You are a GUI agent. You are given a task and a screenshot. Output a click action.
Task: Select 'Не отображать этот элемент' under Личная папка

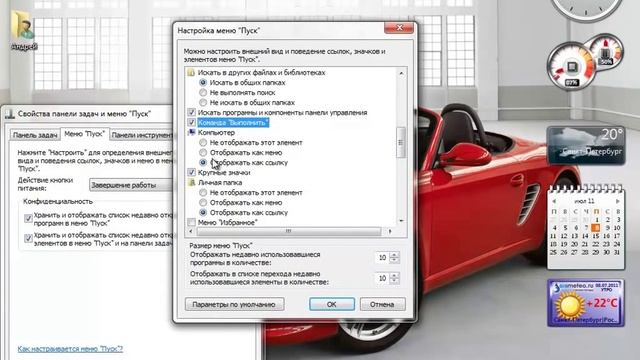(203, 192)
